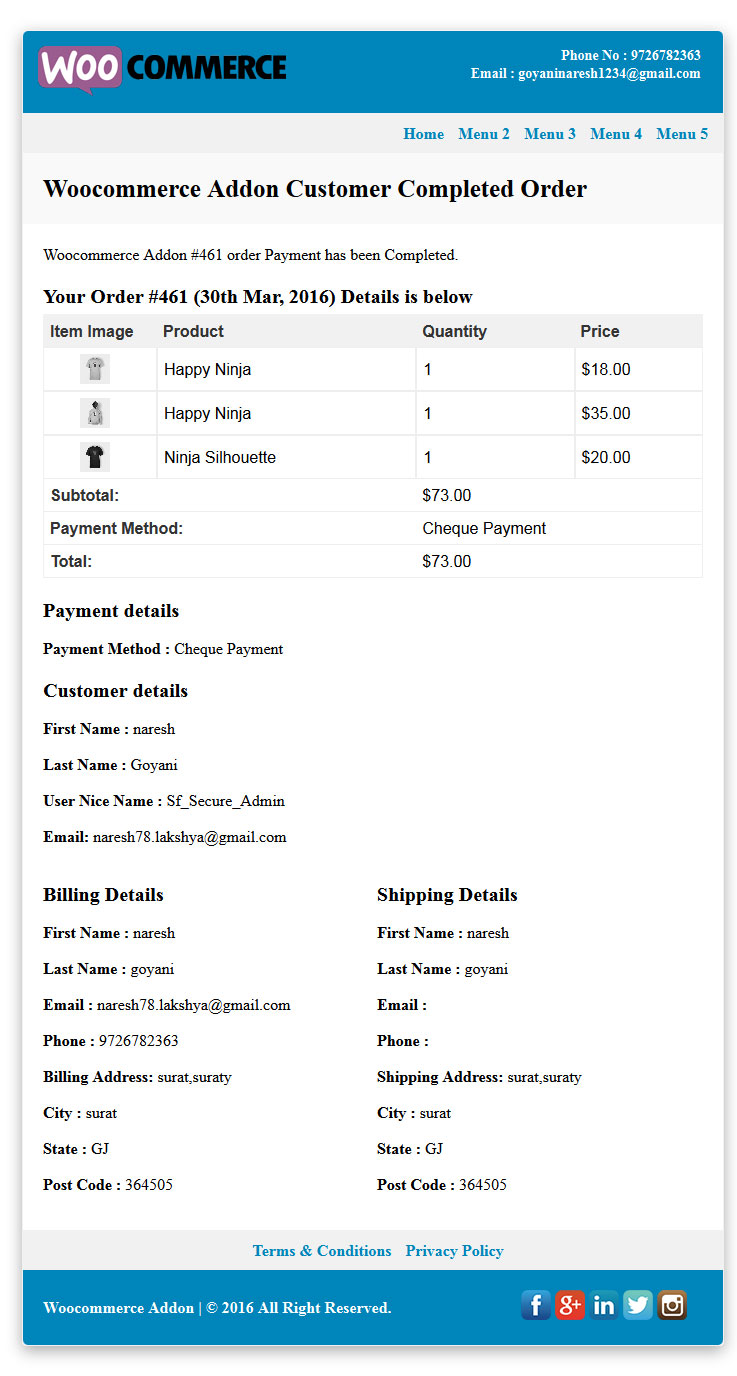Click the LinkedIn icon in footer
Screen dimensions: 737x1376
click(x=604, y=1305)
